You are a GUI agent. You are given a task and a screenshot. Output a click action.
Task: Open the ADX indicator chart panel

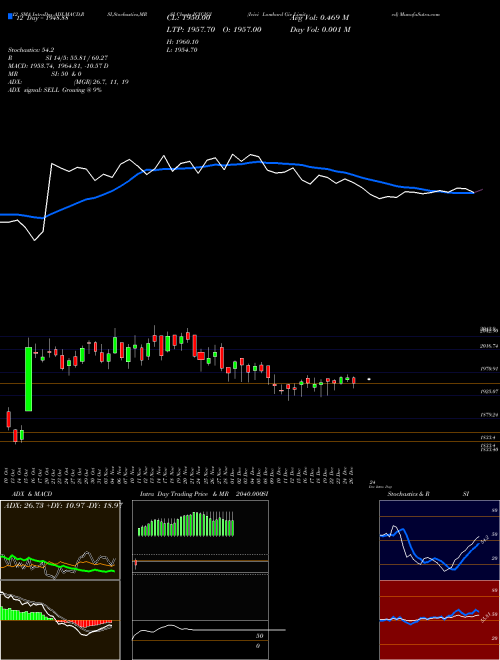click(x=60, y=540)
